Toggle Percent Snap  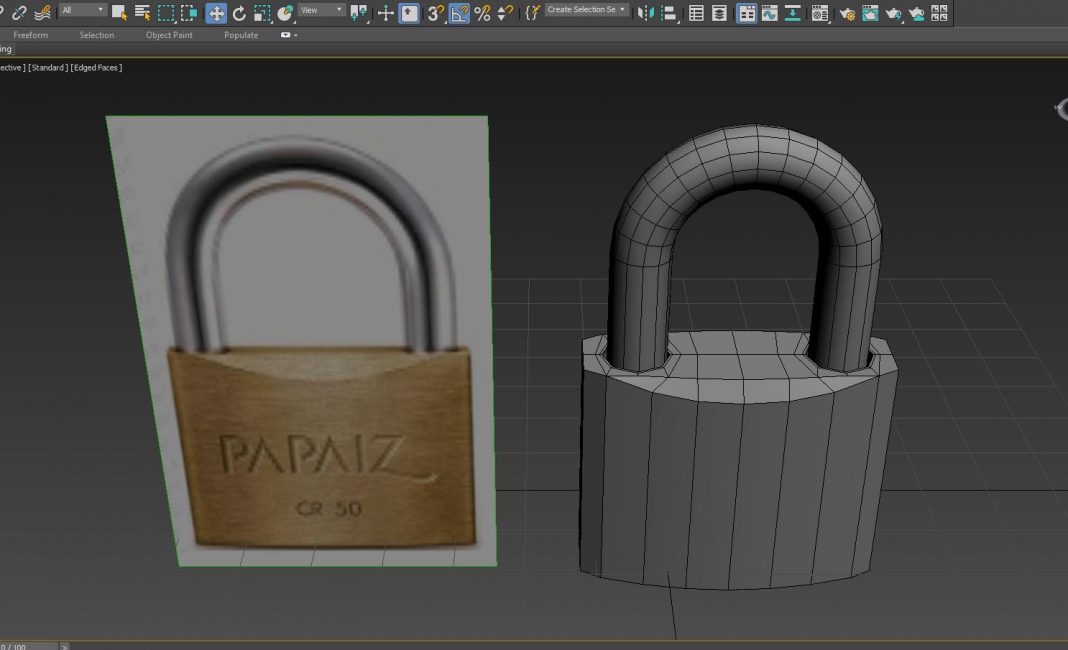482,13
